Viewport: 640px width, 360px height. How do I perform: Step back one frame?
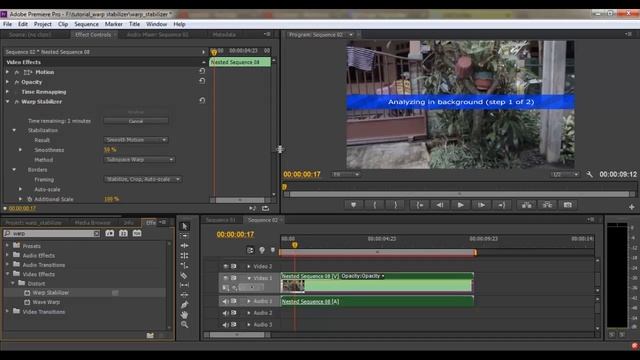[x=440, y=205]
